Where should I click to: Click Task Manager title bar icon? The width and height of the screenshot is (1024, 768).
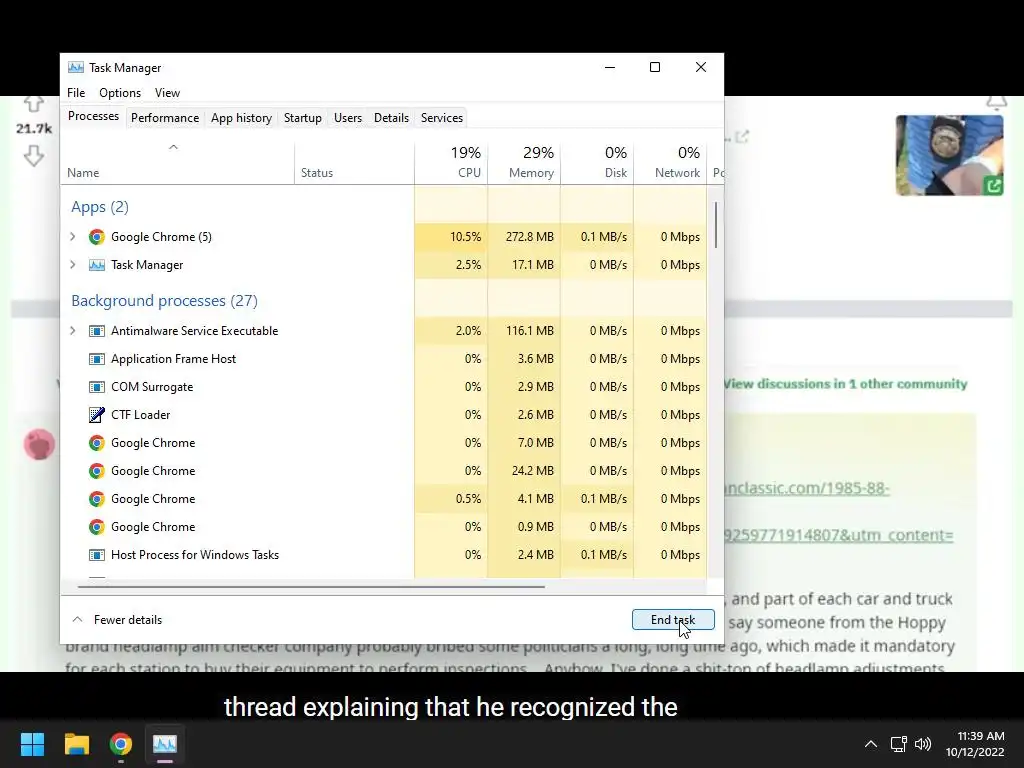[76, 67]
